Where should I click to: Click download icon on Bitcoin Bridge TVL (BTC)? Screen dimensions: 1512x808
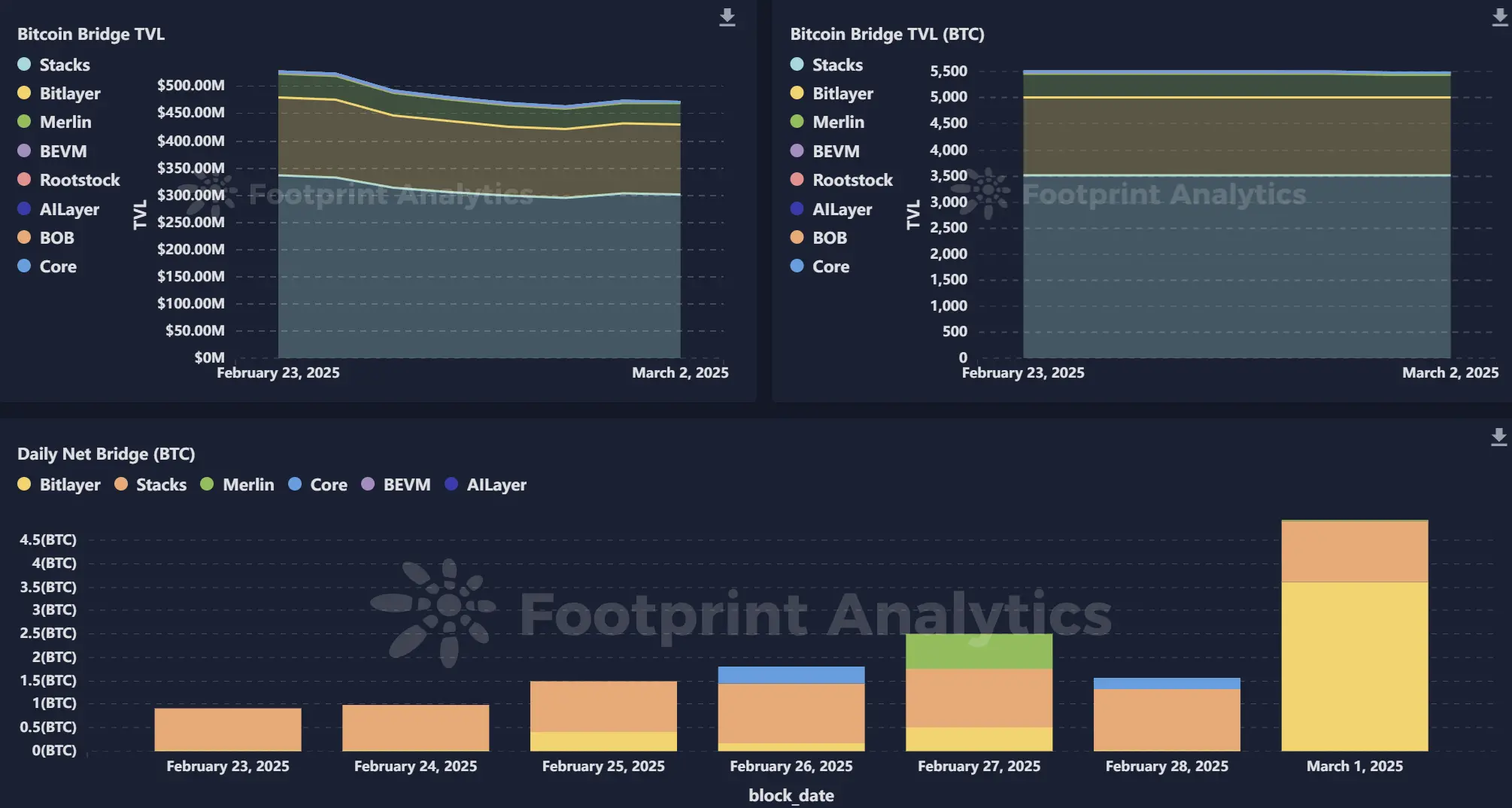tap(1499, 17)
